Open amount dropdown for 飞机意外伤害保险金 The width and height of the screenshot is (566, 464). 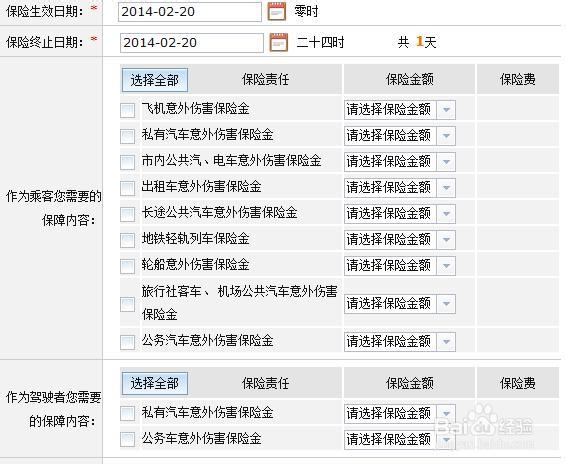coord(400,110)
